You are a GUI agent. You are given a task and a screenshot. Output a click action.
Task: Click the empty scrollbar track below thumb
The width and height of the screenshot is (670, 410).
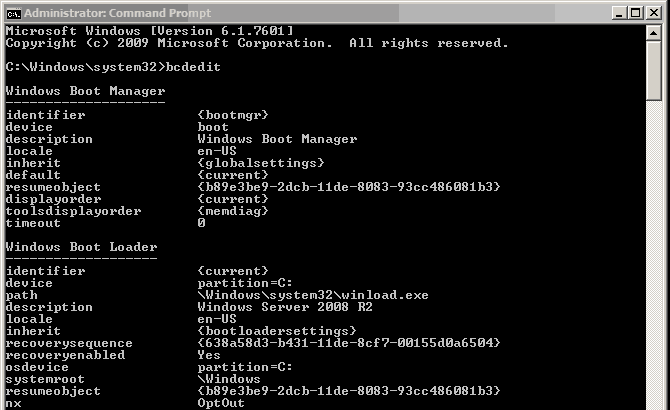click(653, 256)
